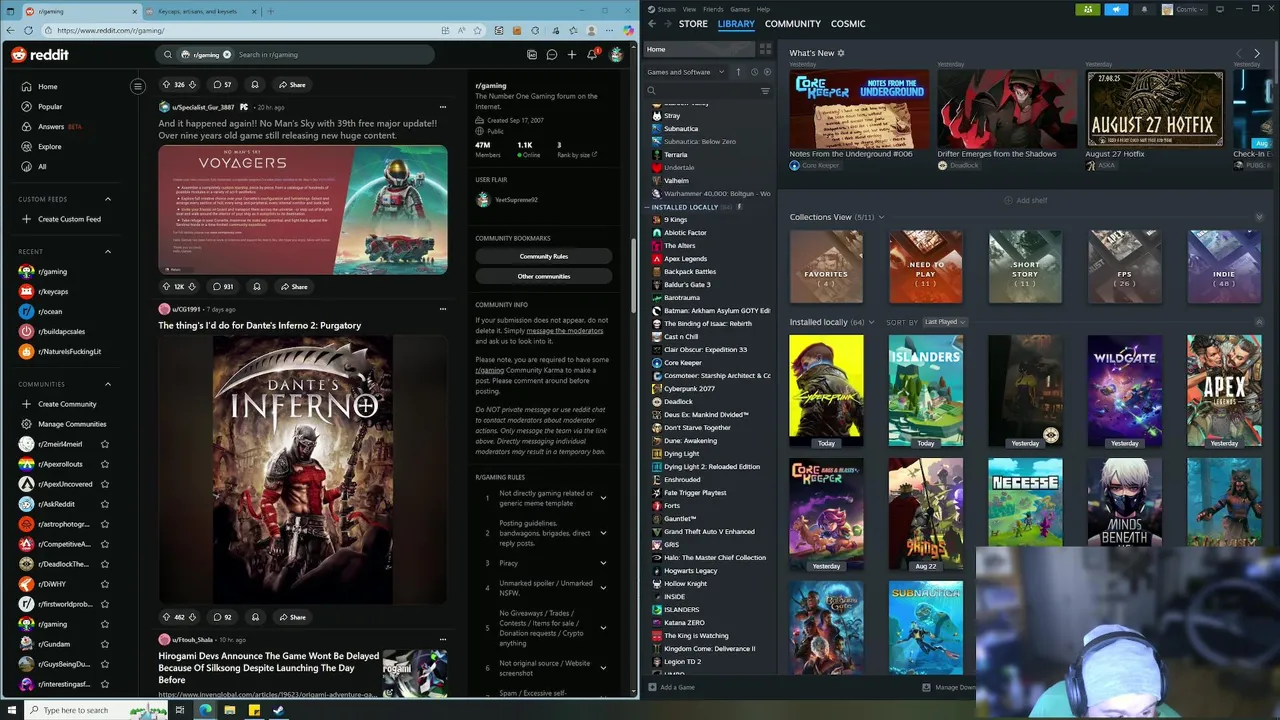Open Community Rules button
1280x720 pixels.
pos(544,256)
